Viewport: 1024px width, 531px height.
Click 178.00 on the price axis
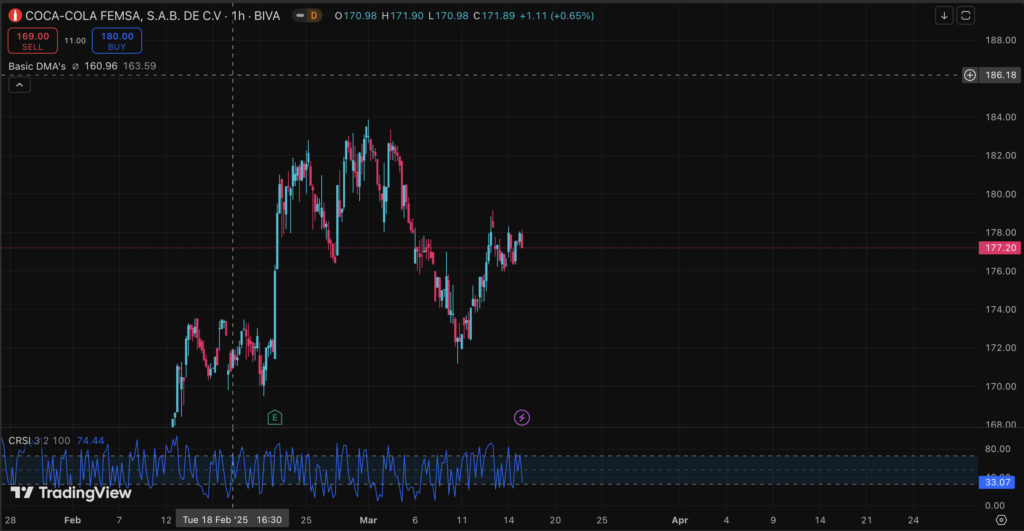coord(1000,233)
